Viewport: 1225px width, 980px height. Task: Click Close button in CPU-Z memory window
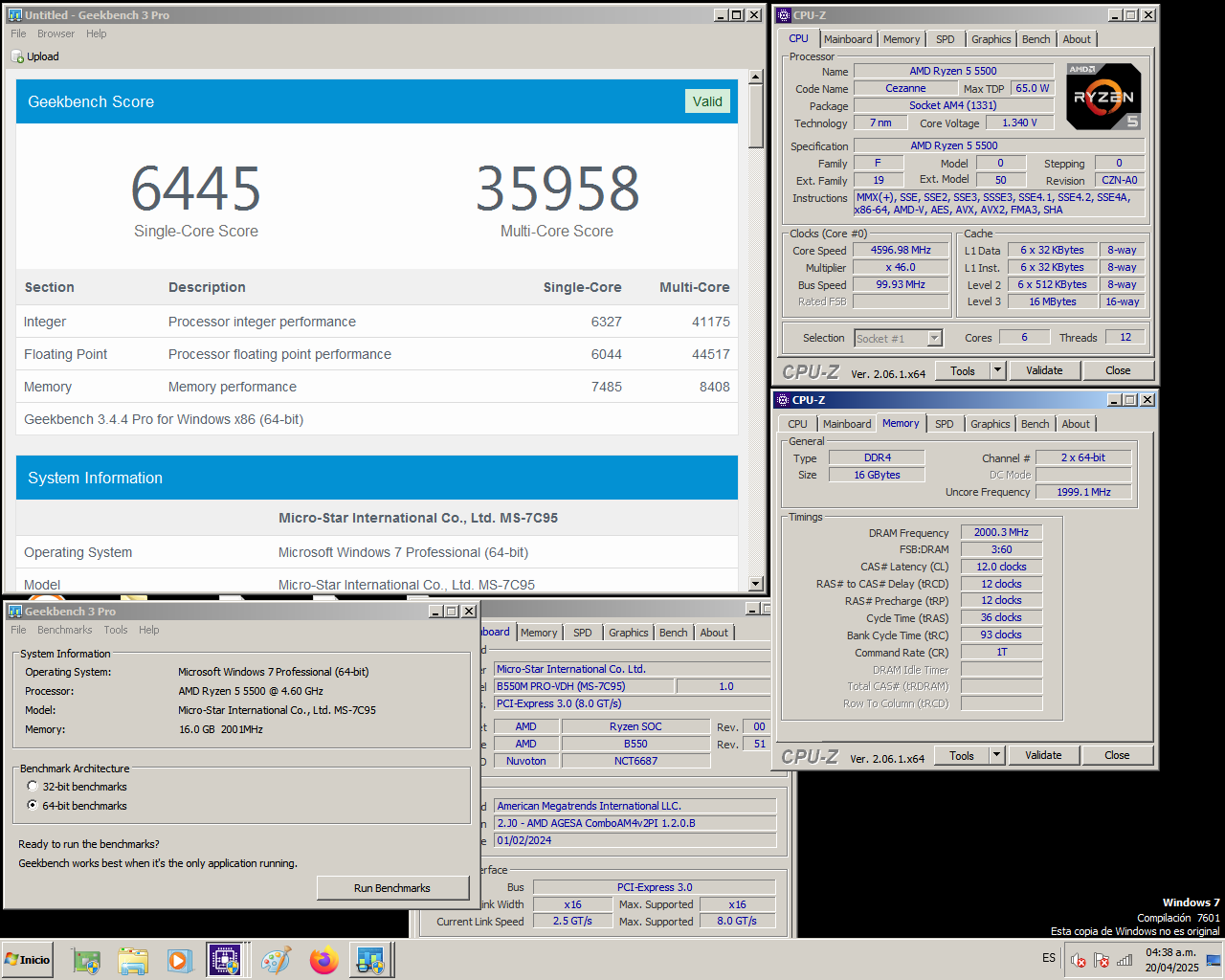click(x=1117, y=755)
